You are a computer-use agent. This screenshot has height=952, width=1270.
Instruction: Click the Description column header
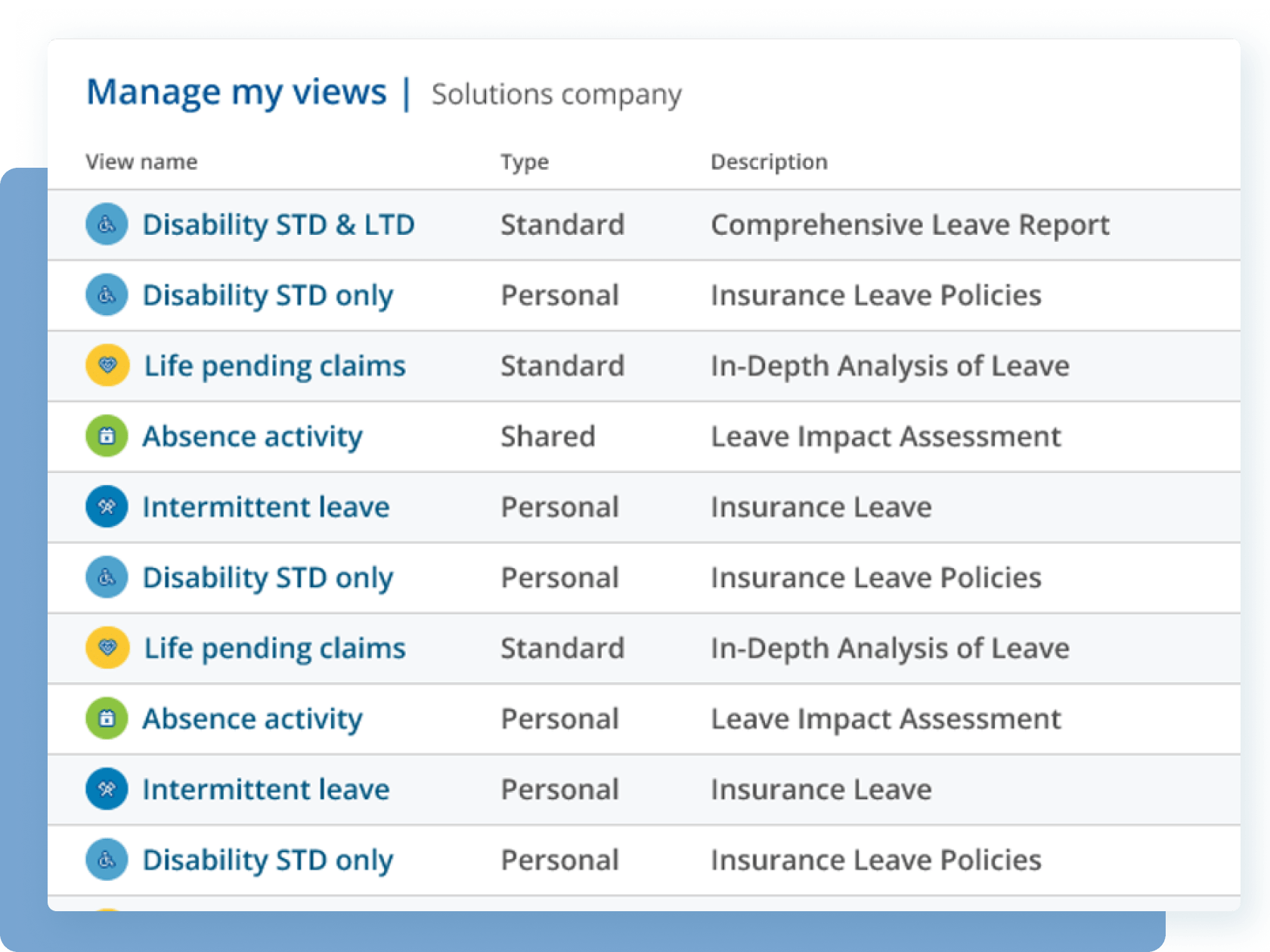point(769,161)
